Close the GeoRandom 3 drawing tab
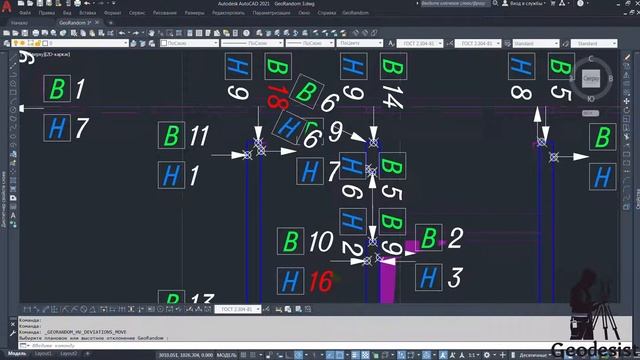The image size is (640, 360). point(97,22)
